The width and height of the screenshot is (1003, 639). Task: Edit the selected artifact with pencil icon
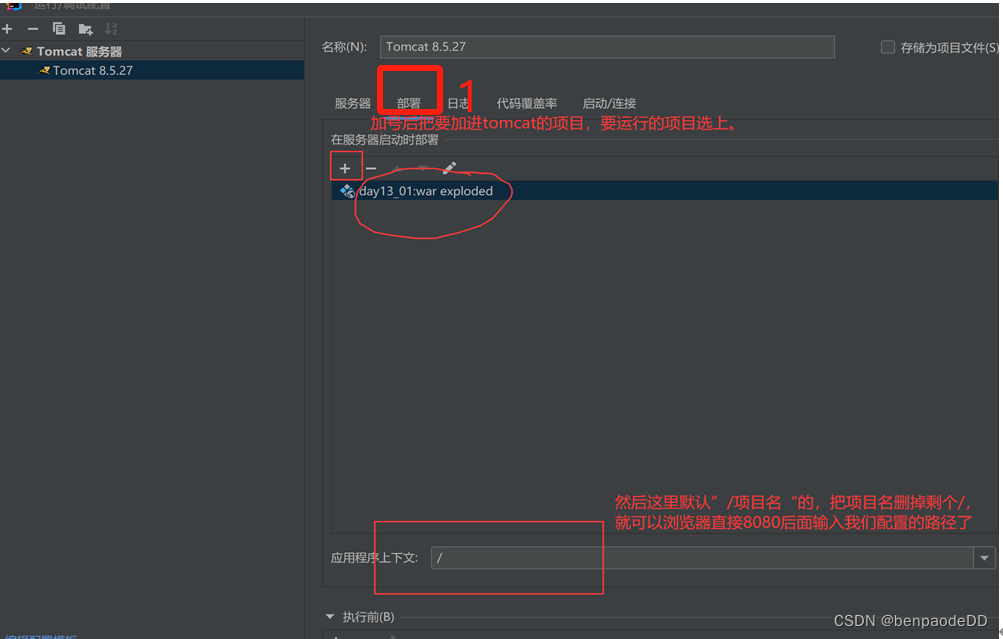coord(450,168)
